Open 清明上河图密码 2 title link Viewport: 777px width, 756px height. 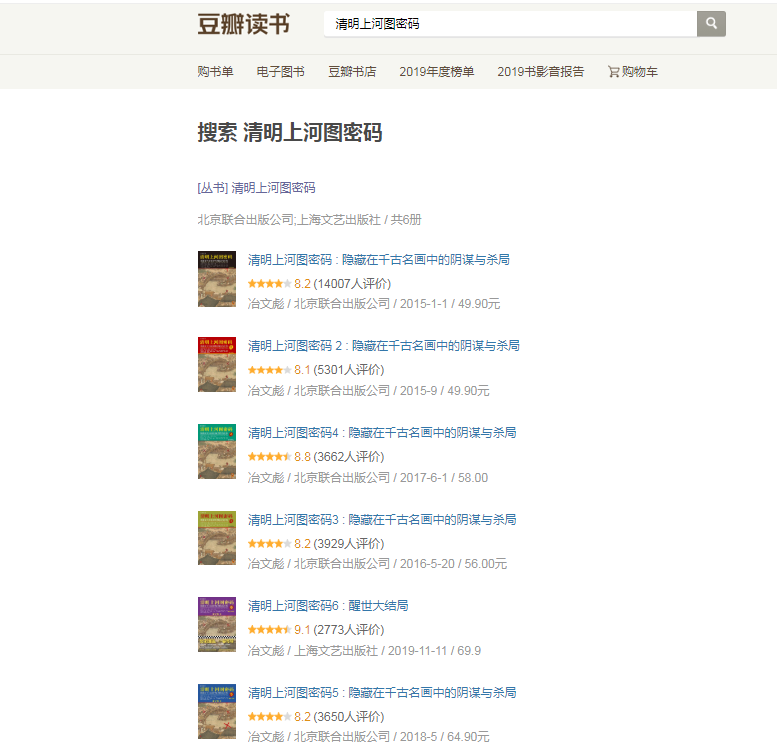point(384,346)
